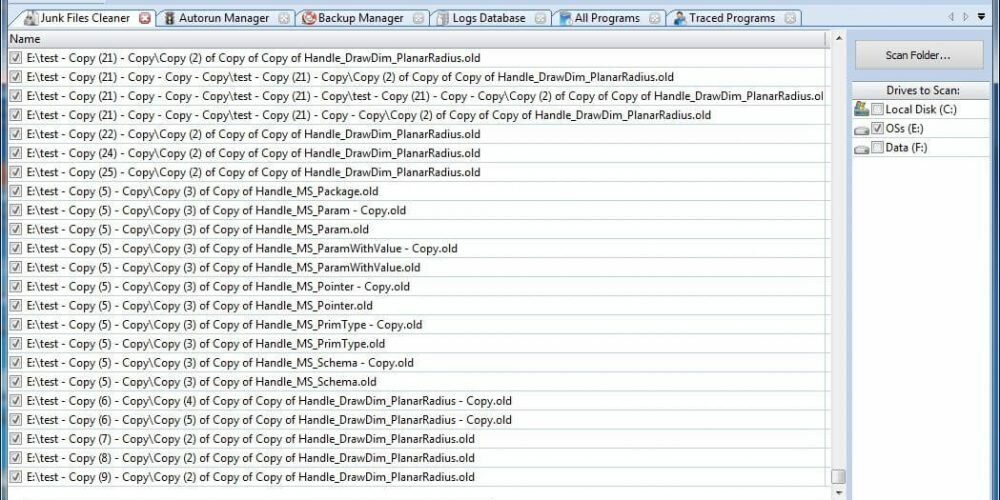Screen dimensions: 1000x500
Task: Close the Junk Files Cleaner tab
Action: (144, 18)
